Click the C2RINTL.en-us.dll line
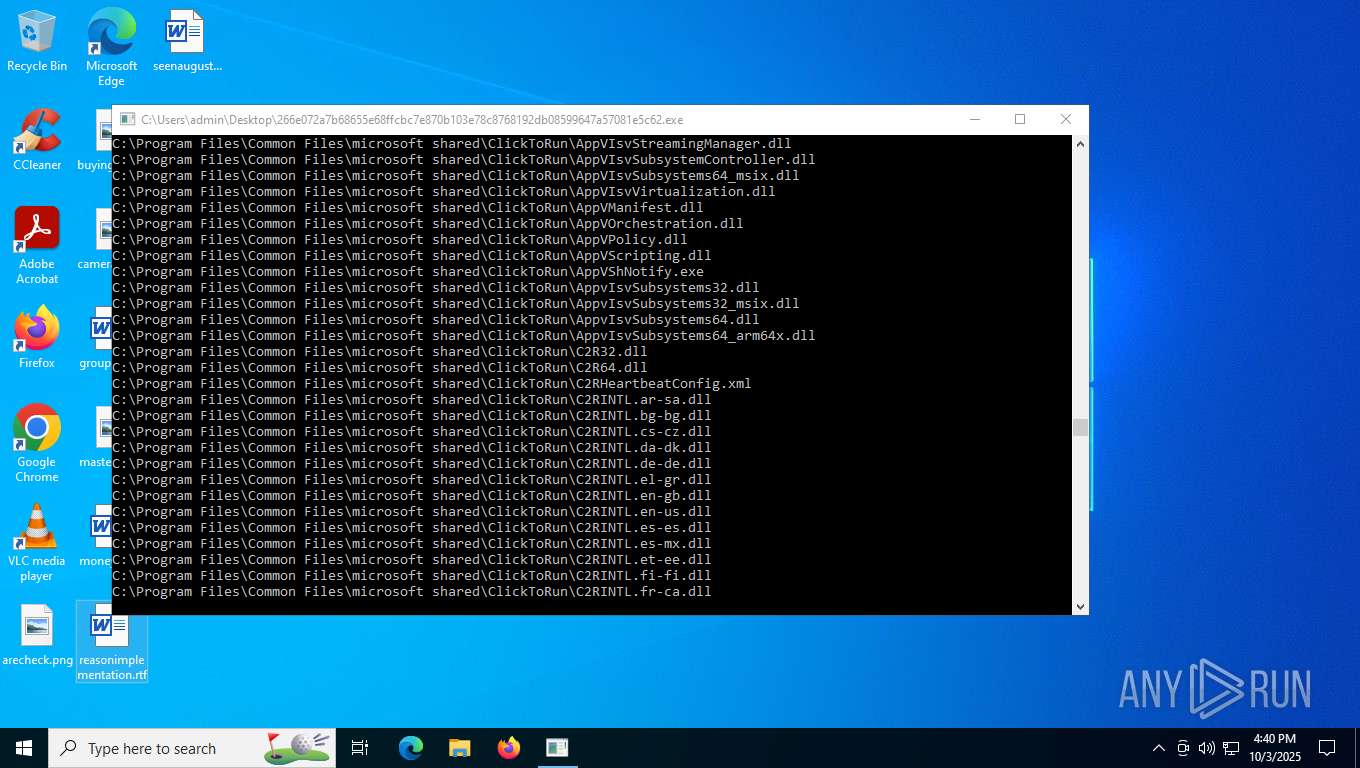Screen dimensions: 1360x768 (412, 512)
